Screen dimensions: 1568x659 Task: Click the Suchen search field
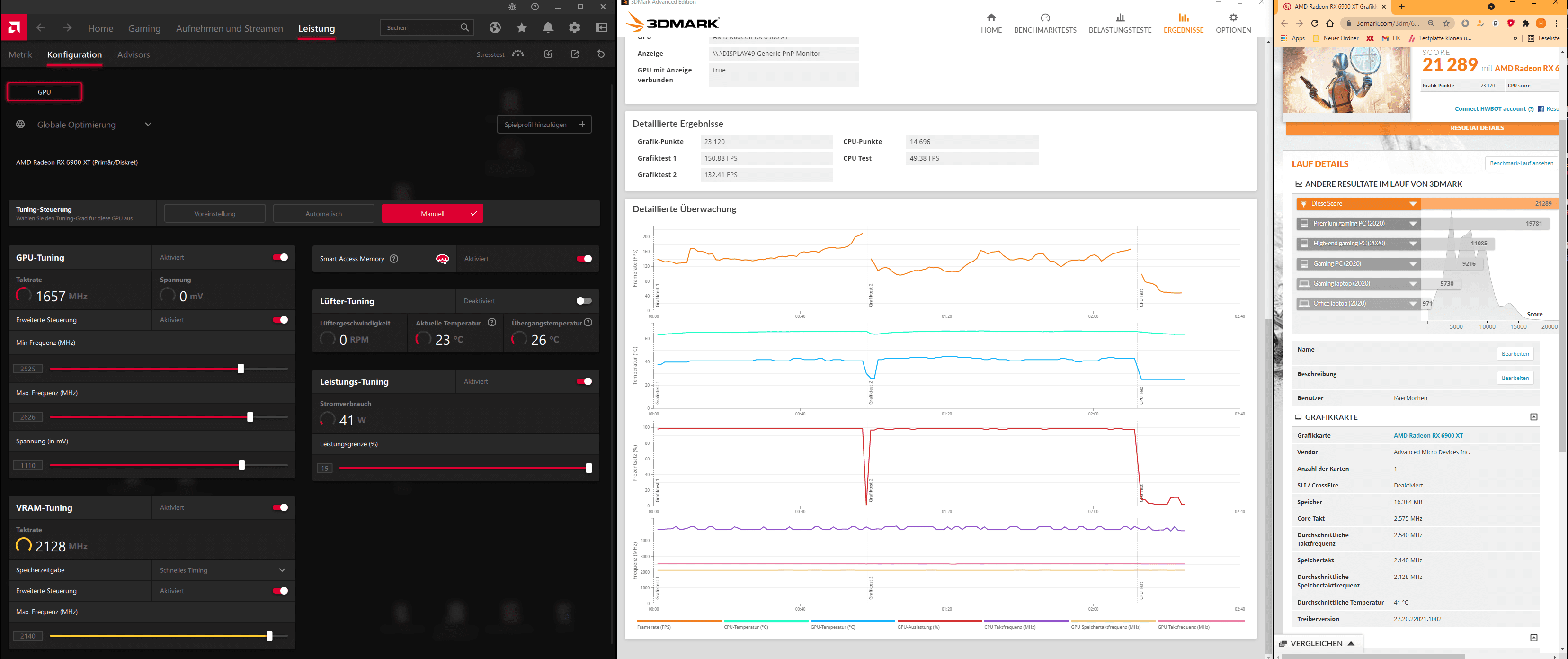click(426, 27)
